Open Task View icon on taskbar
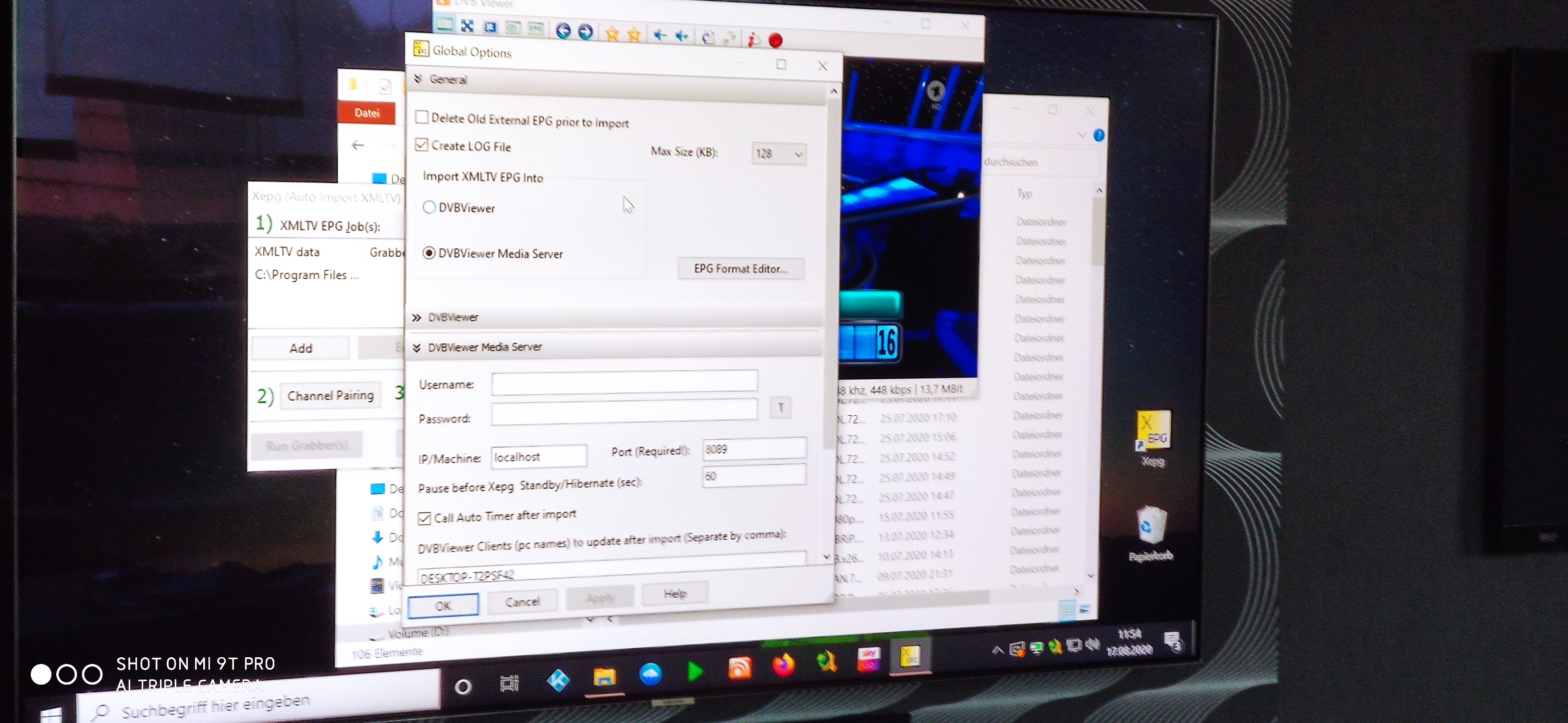Screen dimensions: 1568x723 (x=510, y=684)
